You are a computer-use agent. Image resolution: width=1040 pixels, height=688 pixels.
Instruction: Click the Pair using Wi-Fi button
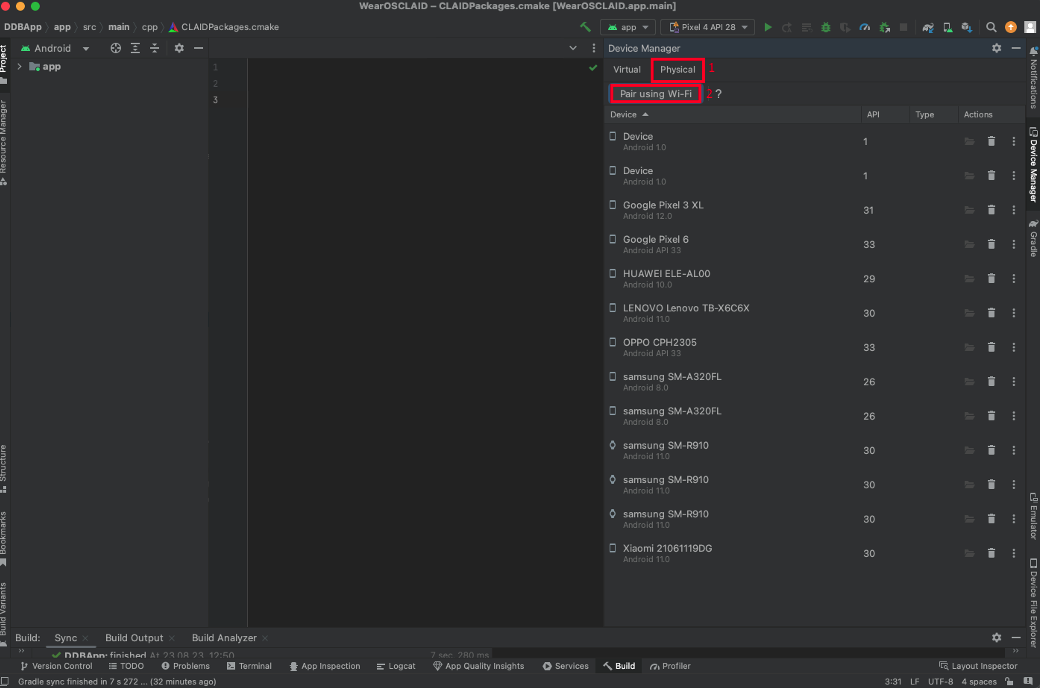coord(656,94)
